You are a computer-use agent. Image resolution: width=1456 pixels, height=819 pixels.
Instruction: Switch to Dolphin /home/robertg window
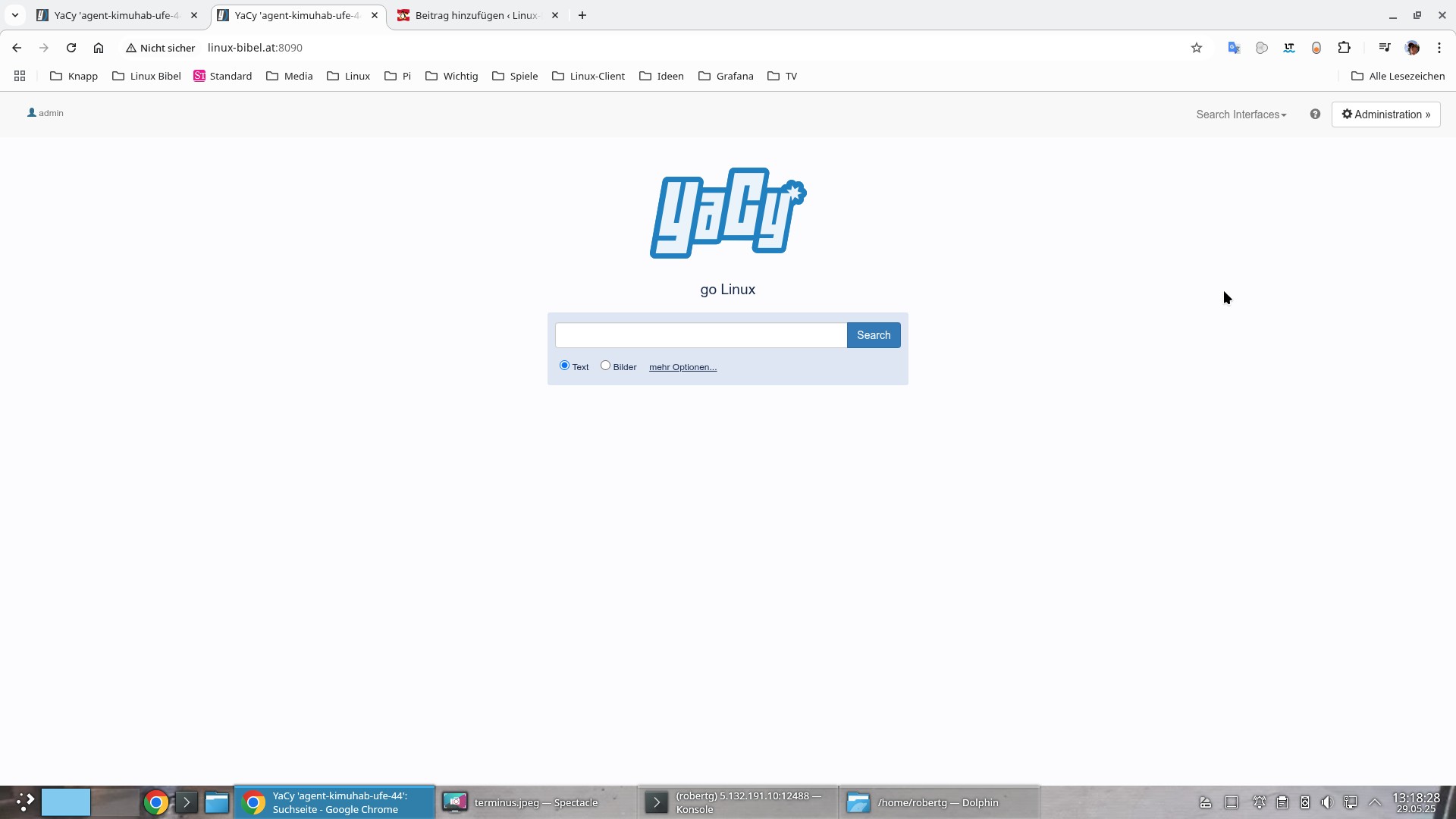939,802
